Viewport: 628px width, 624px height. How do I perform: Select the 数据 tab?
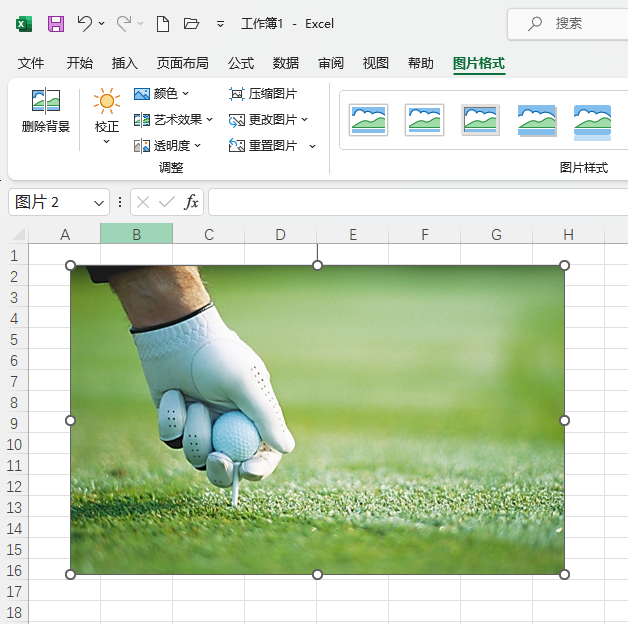tap(286, 63)
